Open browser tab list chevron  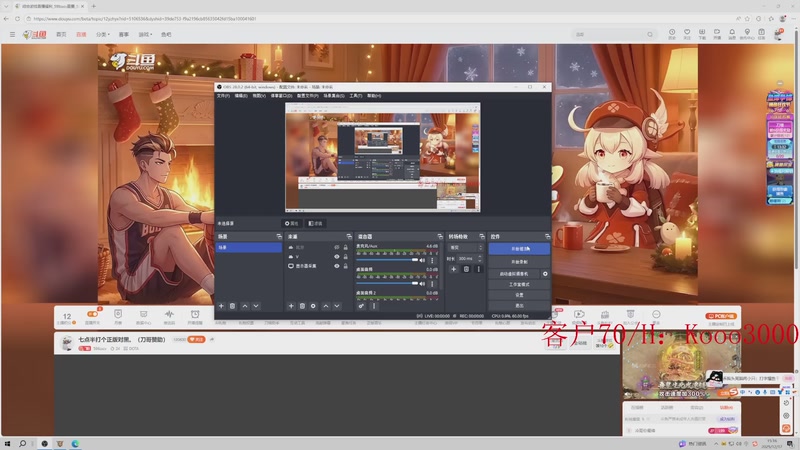coord(6,6)
